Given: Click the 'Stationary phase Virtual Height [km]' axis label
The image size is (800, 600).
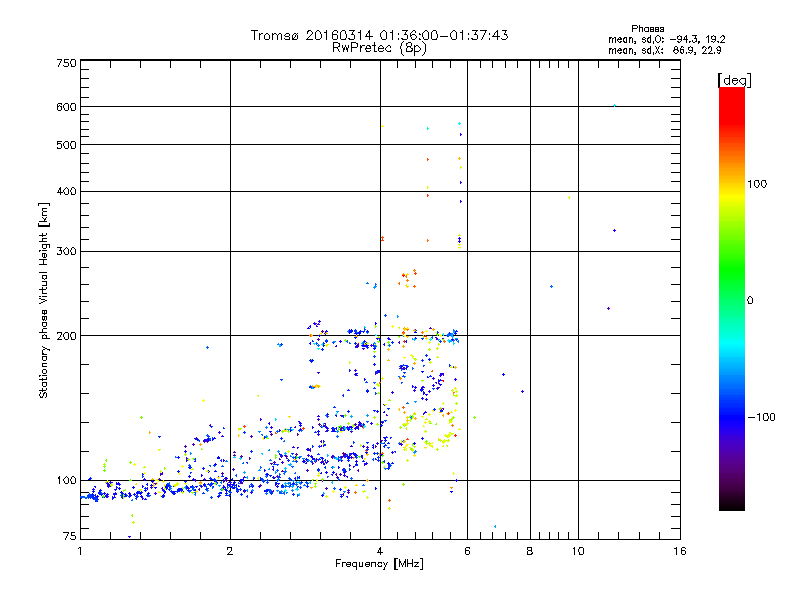Looking at the screenshot, I should [43, 300].
